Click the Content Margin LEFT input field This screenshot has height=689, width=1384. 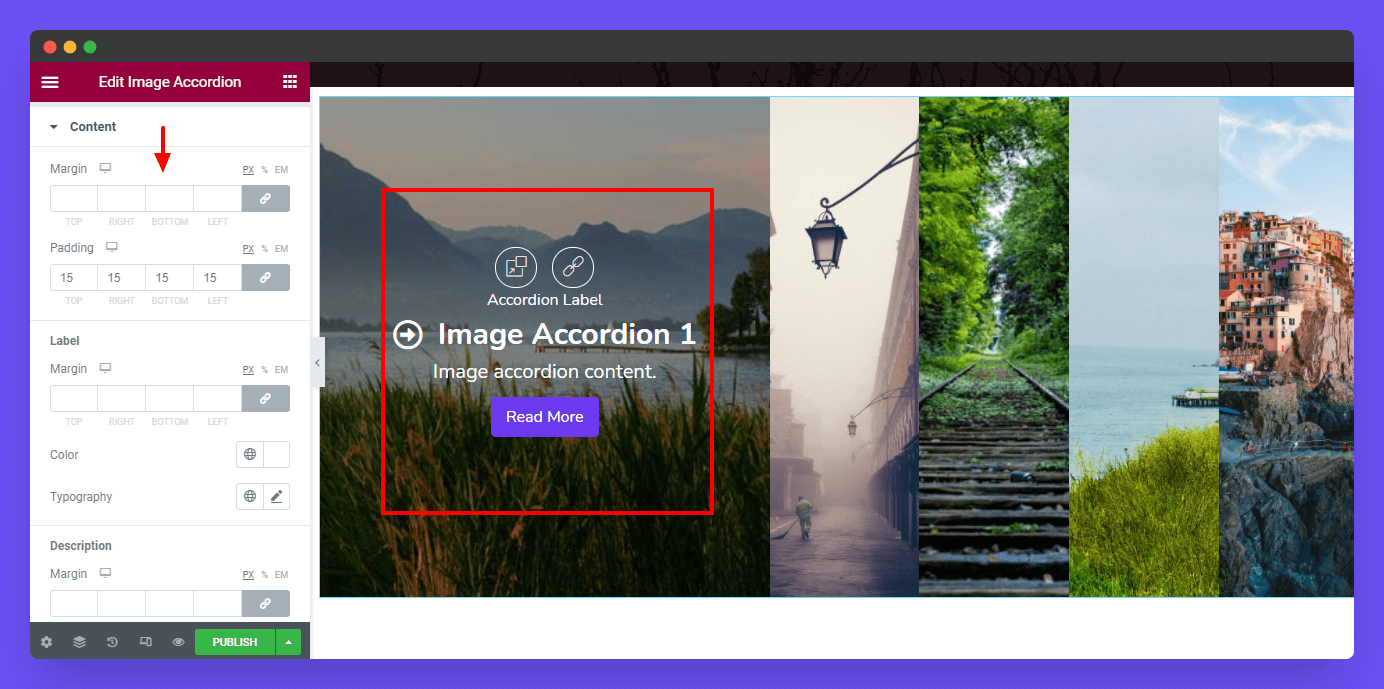(x=218, y=199)
